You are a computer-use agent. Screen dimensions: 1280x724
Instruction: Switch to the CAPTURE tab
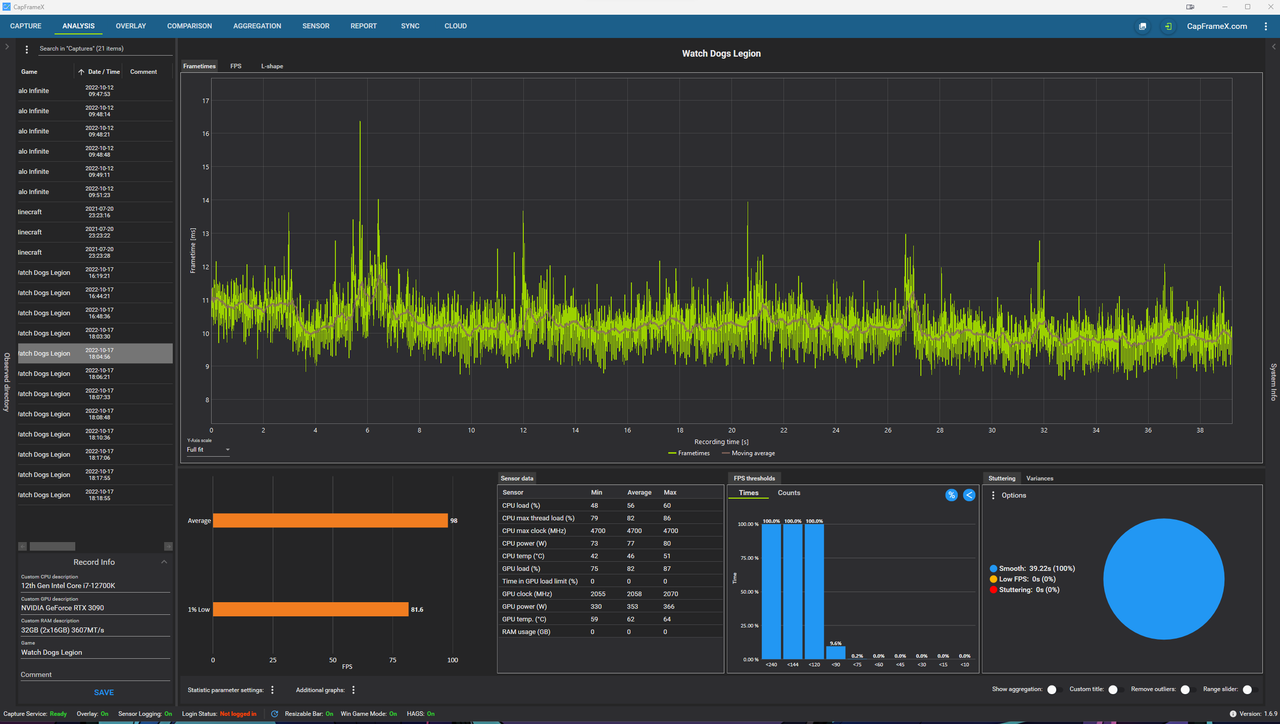coord(25,26)
